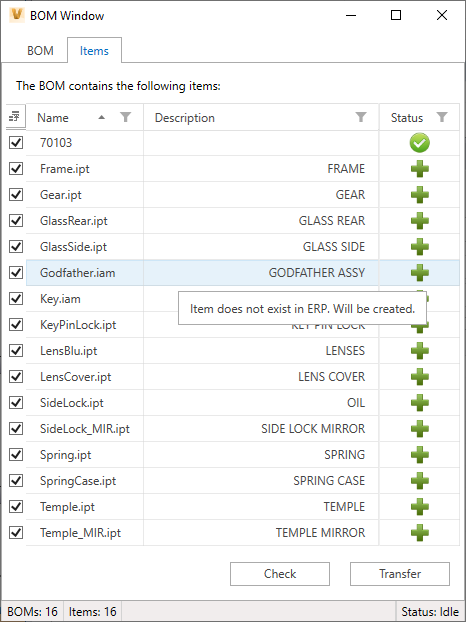Click the plus status icon for LensCover.ipt

pos(420,377)
